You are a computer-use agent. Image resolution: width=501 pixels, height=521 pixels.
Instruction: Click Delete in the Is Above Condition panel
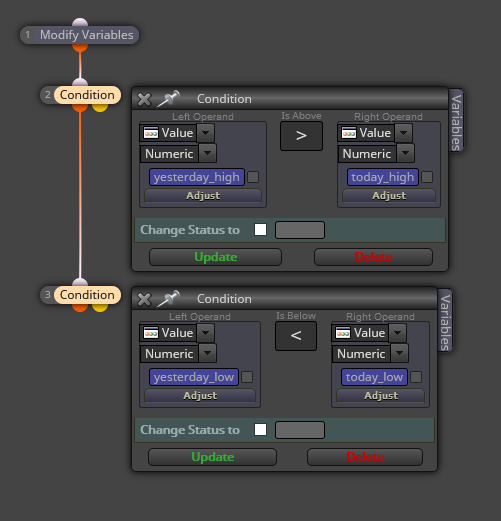coord(373,257)
